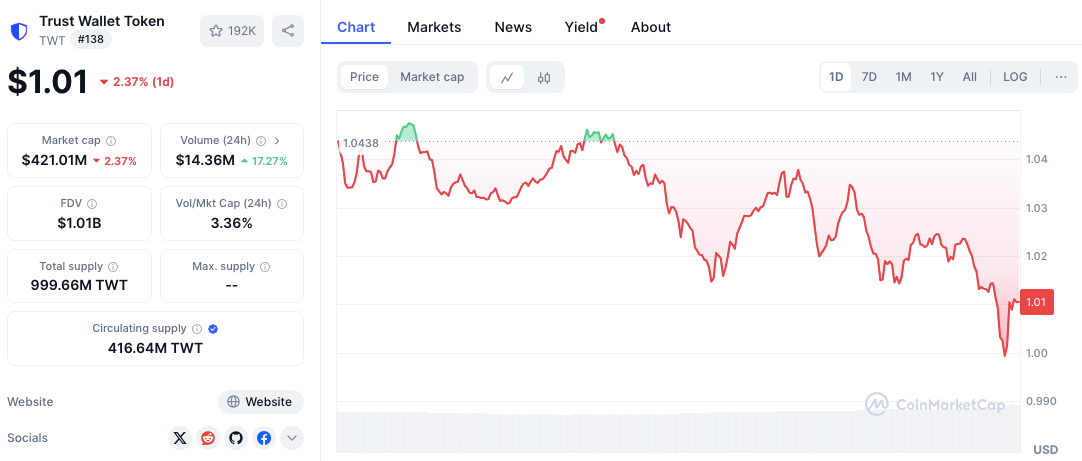Expand Volume (24h) arrow chevron
1082x461 pixels.
277,141
